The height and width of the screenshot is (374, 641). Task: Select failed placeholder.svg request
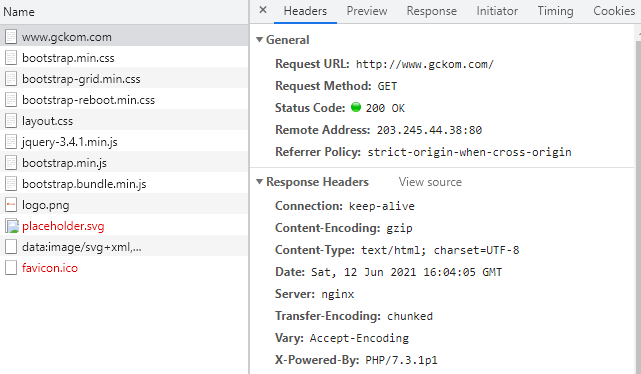point(124,226)
